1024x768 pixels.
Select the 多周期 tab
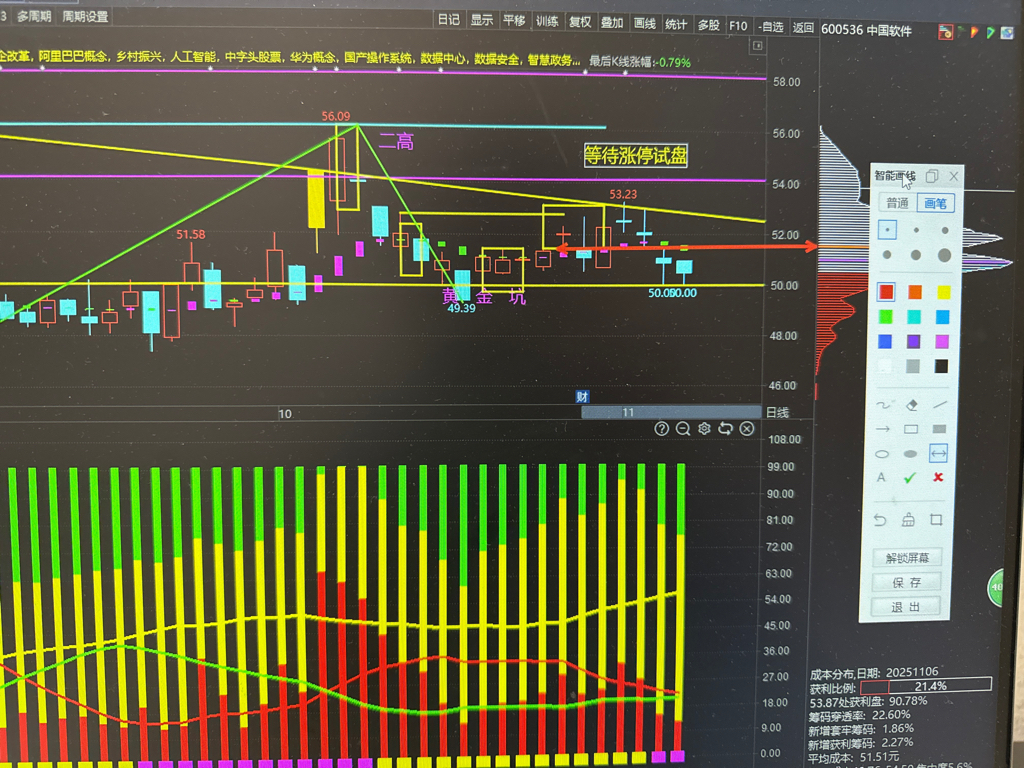point(34,16)
